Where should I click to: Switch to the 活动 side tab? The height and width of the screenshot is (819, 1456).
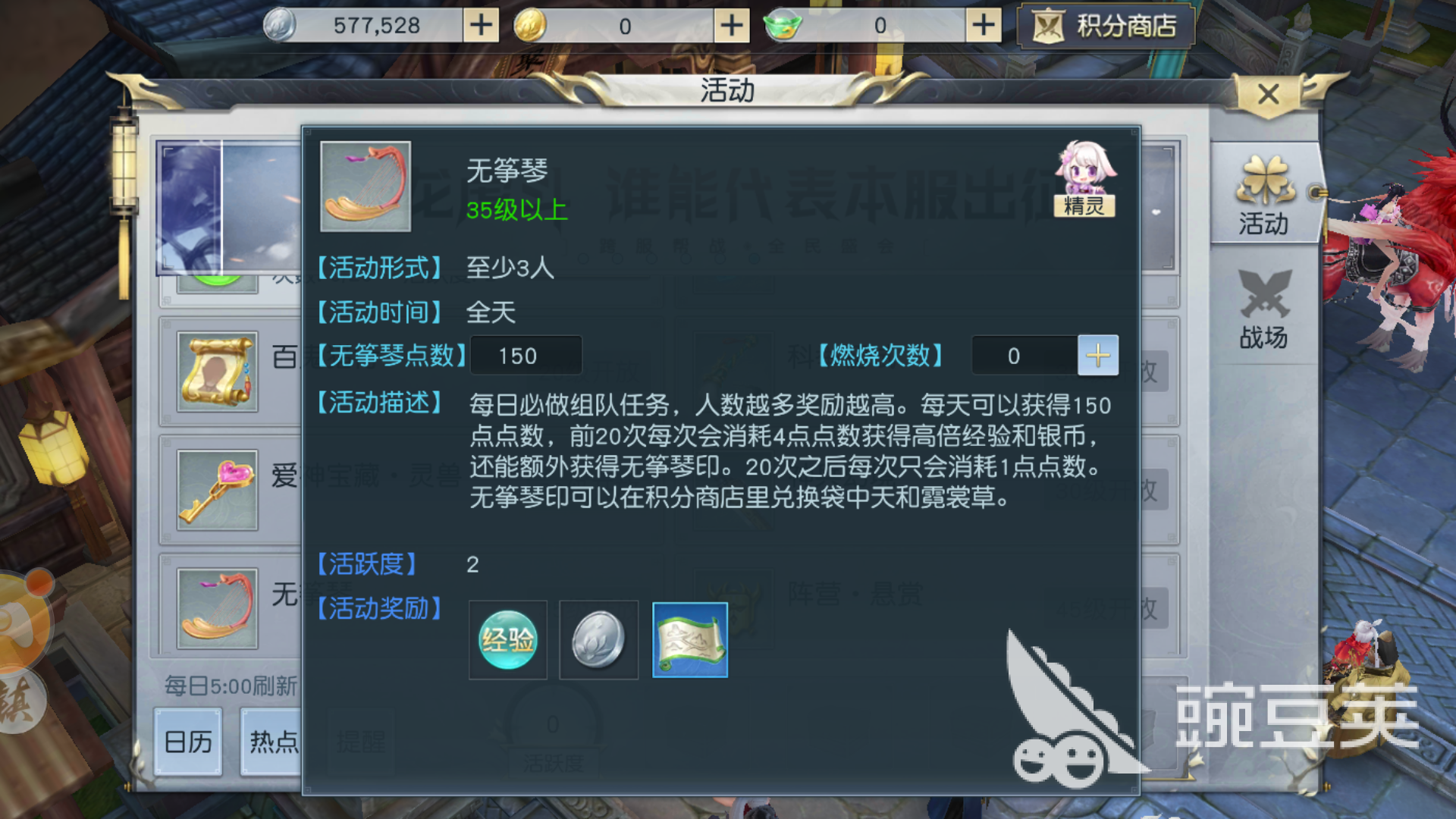click(x=1264, y=194)
